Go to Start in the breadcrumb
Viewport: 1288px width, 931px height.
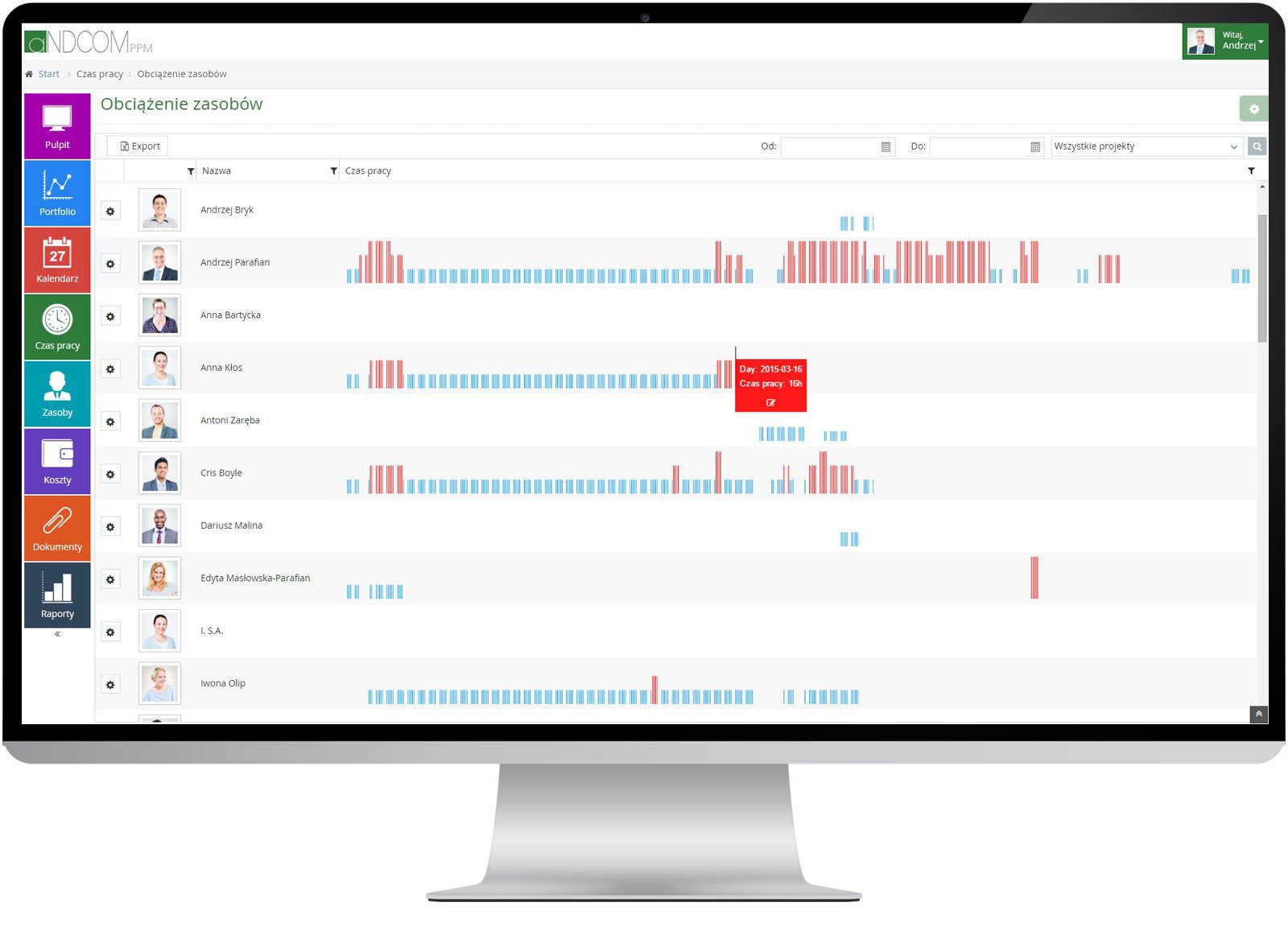pyautogui.click(x=48, y=74)
